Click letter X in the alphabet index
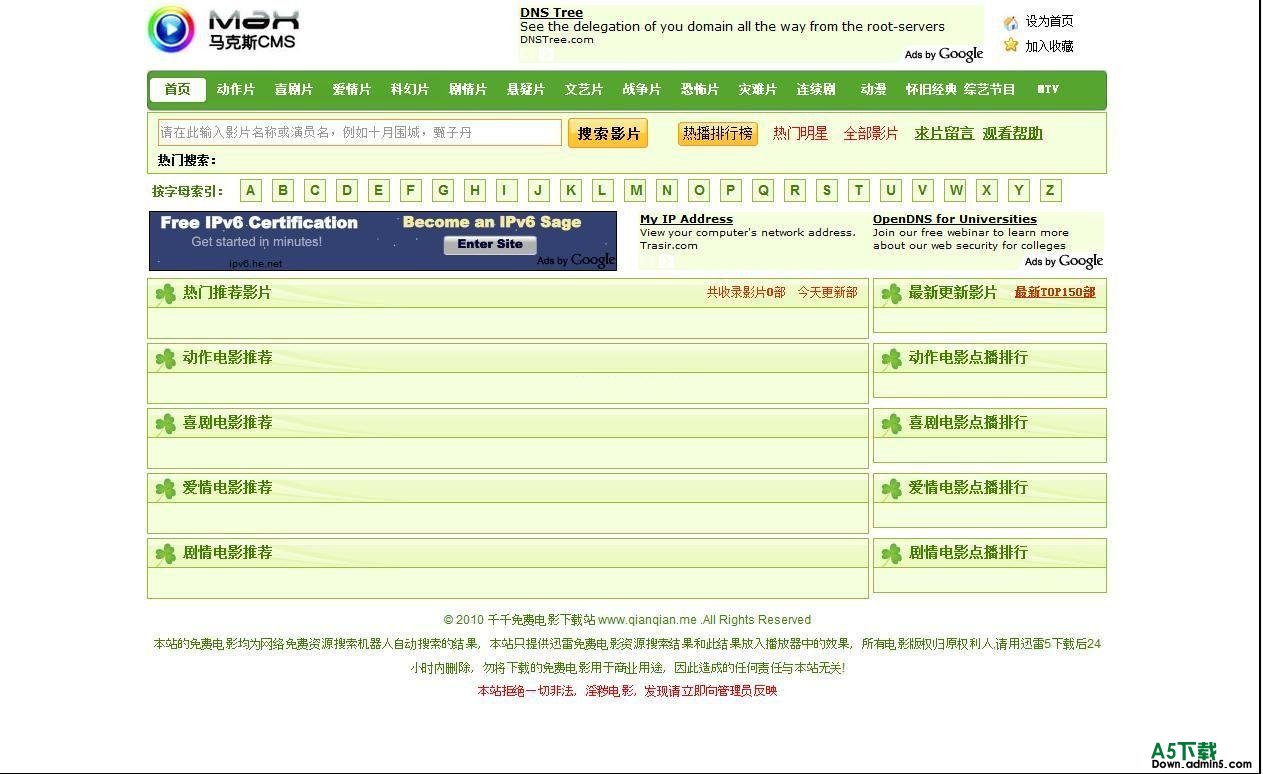1263x774 pixels. (x=987, y=191)
